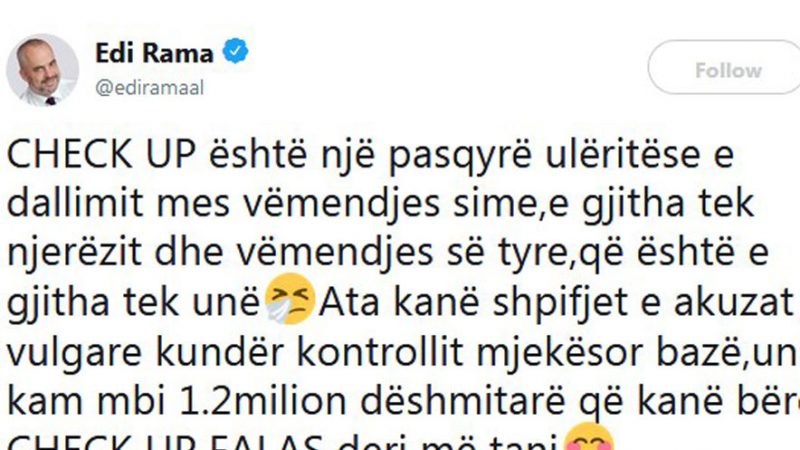This screenshot has width=800, height=450.
Task: Click the word 'dëshmitarë' in the tweet
Action: 463,402
